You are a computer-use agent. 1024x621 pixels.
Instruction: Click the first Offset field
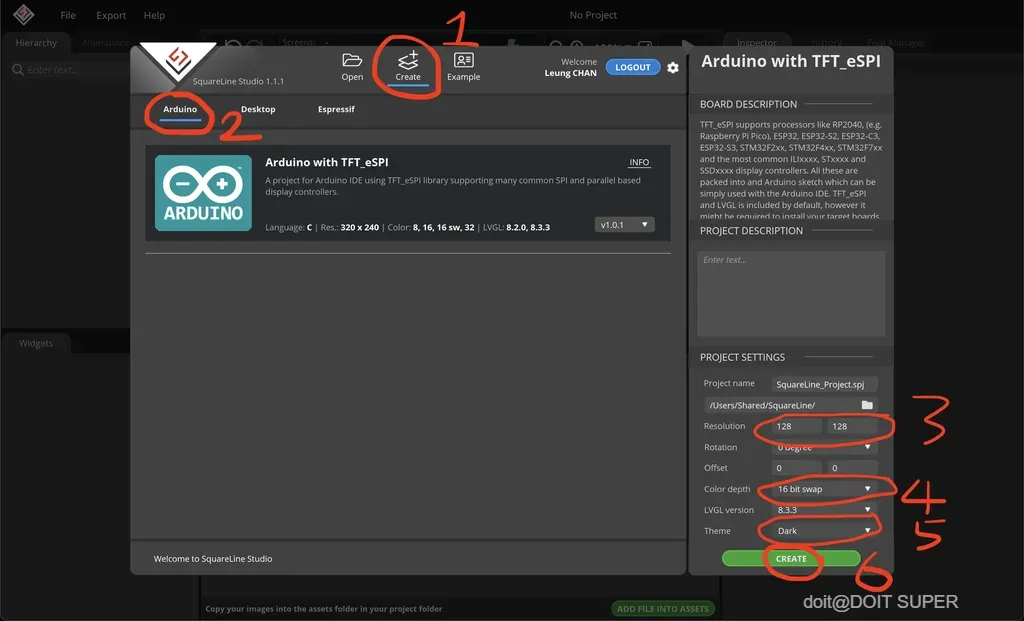[x=796, y=468]
